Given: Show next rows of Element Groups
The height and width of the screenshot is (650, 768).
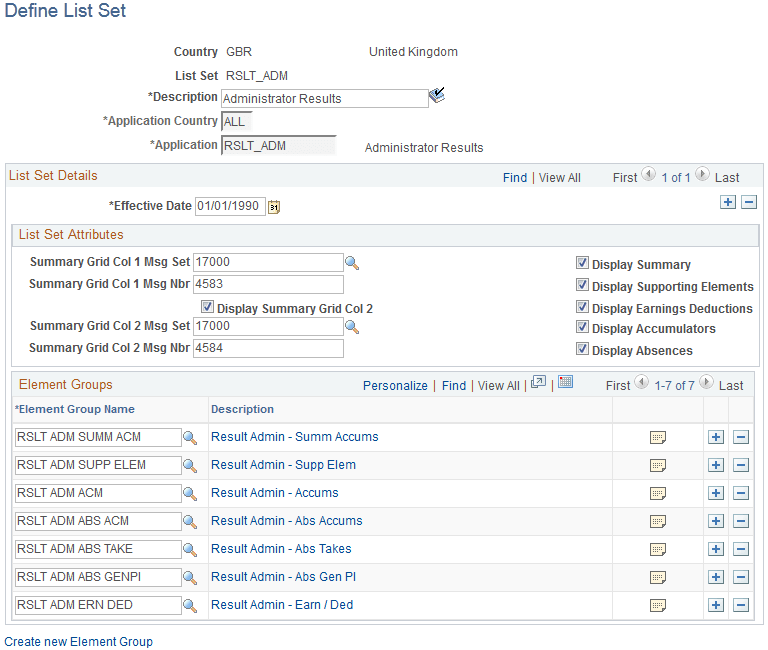Looking at the screenshot, I should pyautogui.click(x=706, y=382).
